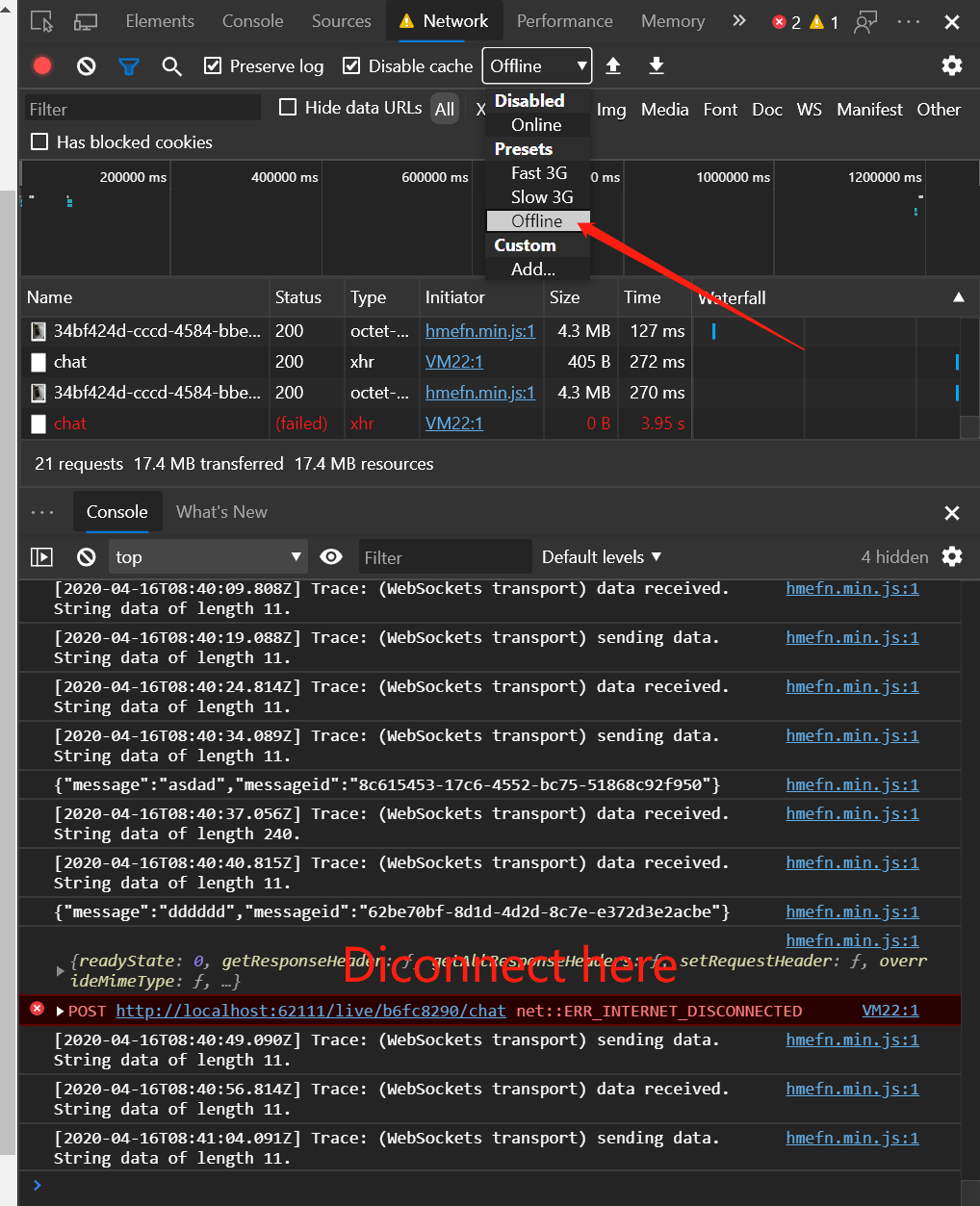Search within network requests

pos(172,65)
